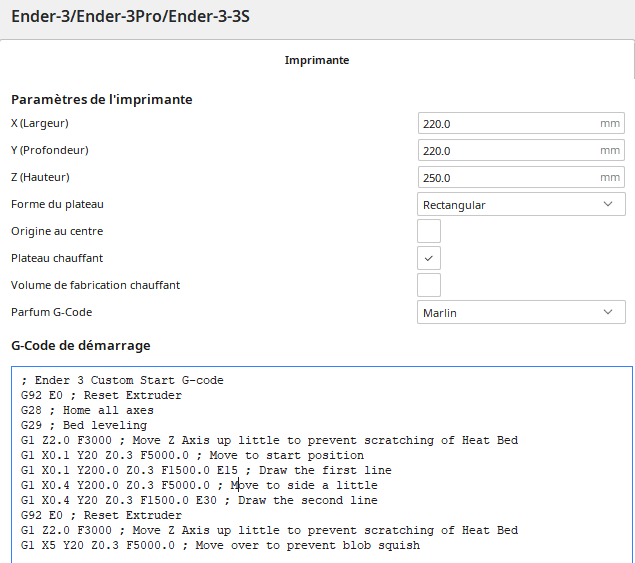This screenshot has height=563, width=635.
Task: Enable Volume de fabrication chauffant checkbox
Action: 429,285
